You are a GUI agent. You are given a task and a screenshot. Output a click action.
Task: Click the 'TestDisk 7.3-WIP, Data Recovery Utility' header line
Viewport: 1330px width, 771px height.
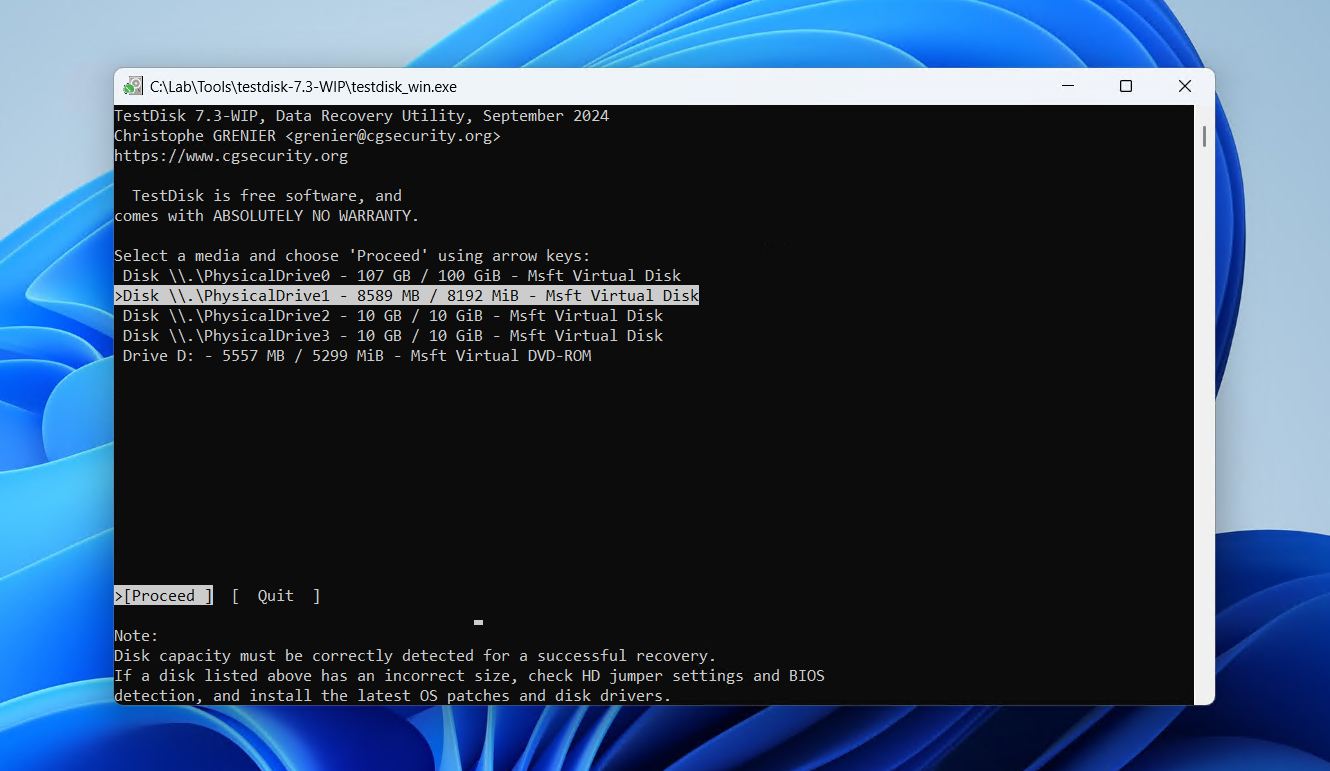coord(361,116)
